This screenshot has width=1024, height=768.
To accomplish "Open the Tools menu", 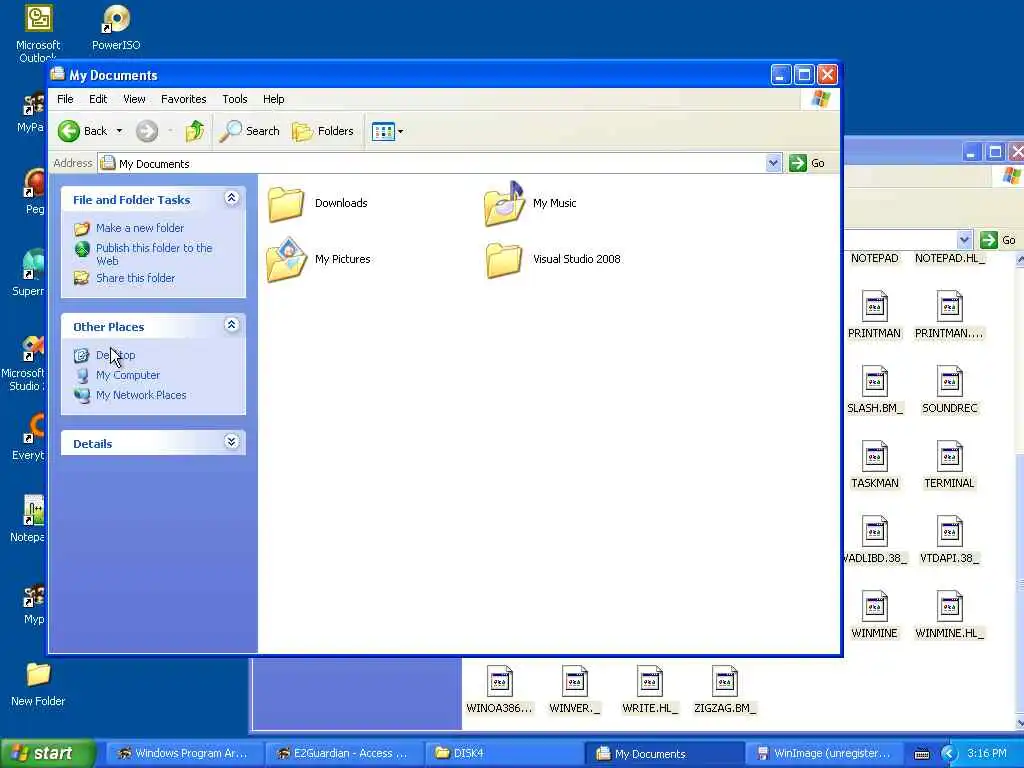I will tap(234, 99).
